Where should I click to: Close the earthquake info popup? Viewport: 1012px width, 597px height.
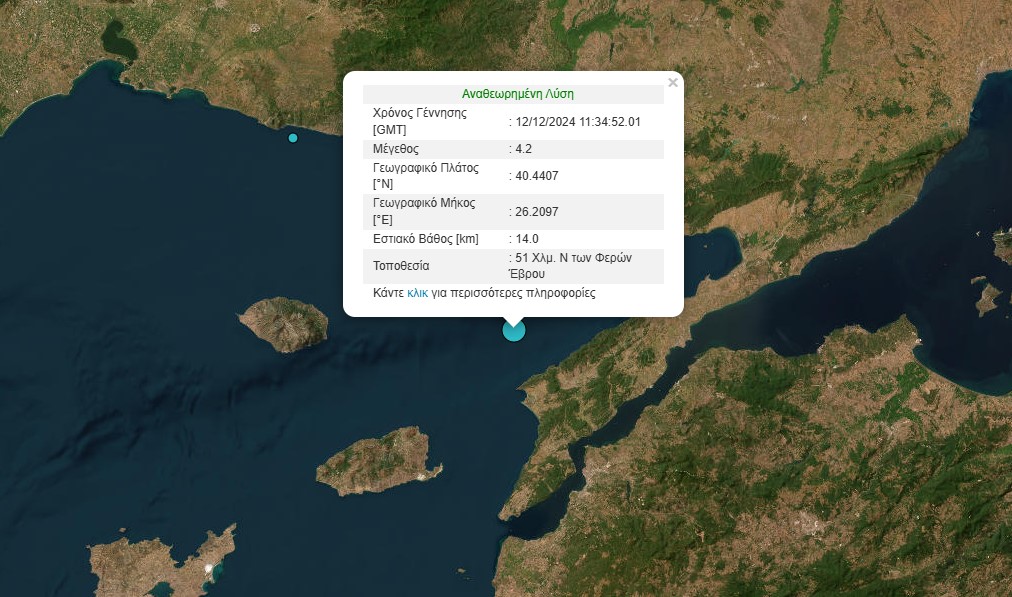click(x=673, y=83)
